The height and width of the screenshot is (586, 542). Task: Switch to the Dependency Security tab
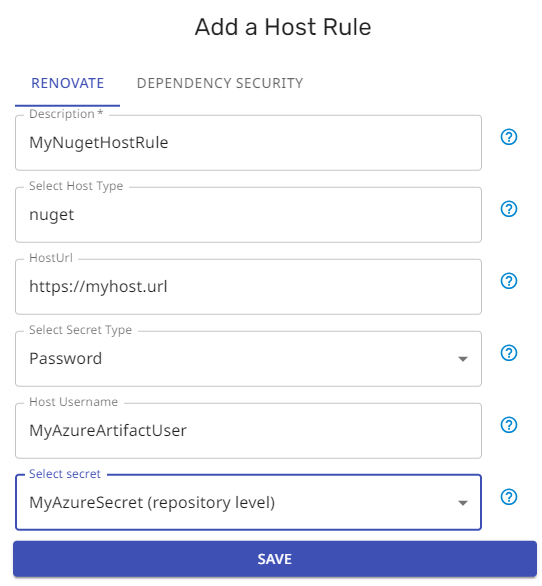(220, 83)
